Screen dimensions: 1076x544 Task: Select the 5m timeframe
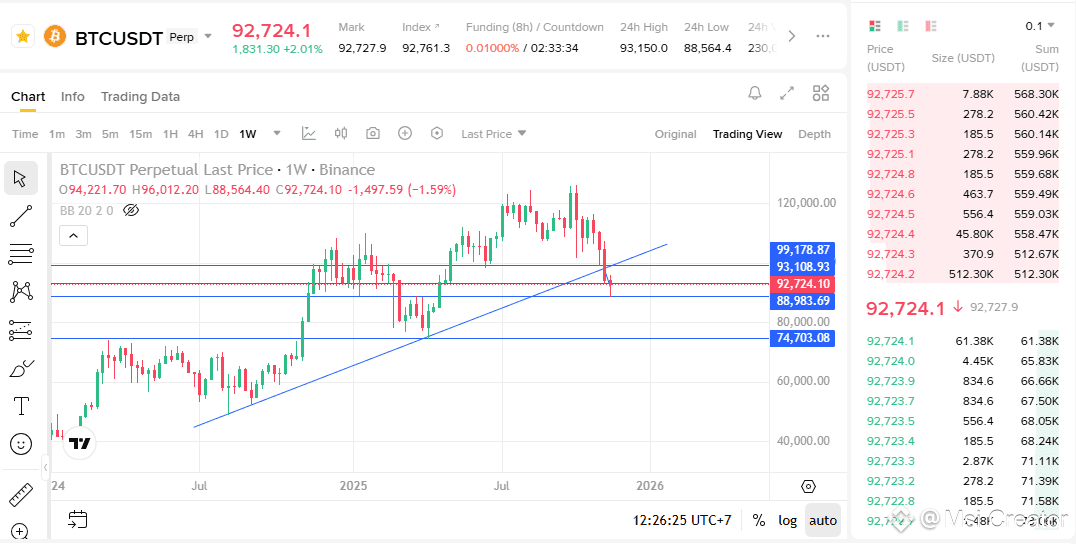[110, 134]
